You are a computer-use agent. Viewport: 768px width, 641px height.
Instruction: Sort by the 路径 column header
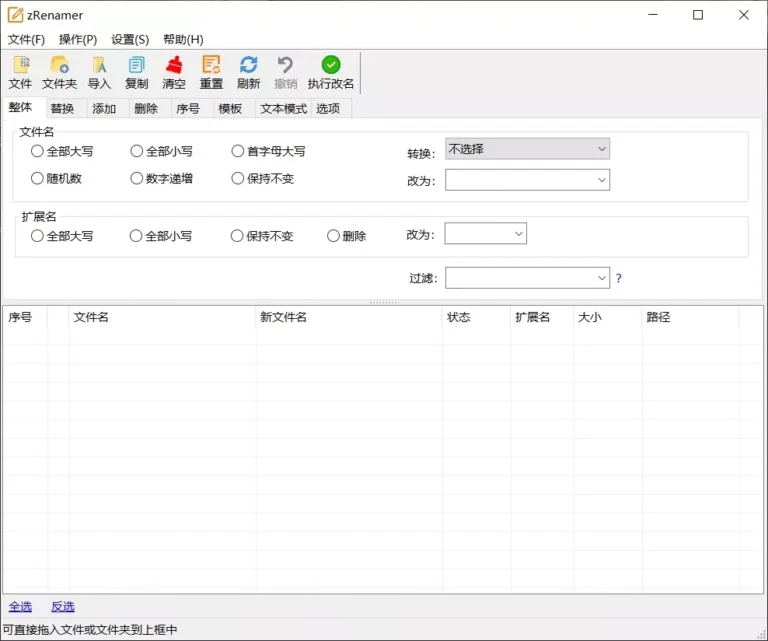(690, 317)
